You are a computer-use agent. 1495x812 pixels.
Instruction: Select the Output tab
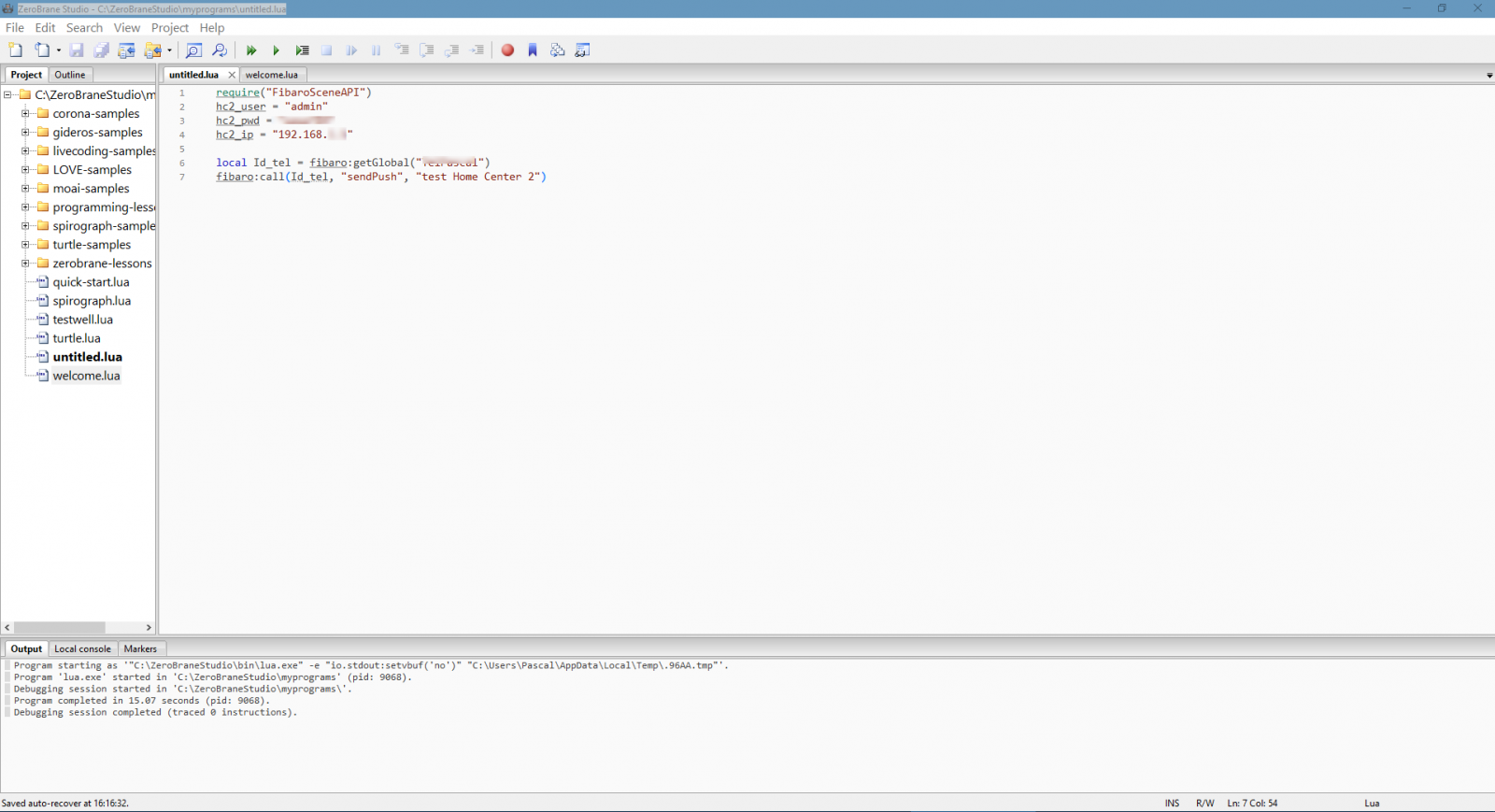pos(26,648)
